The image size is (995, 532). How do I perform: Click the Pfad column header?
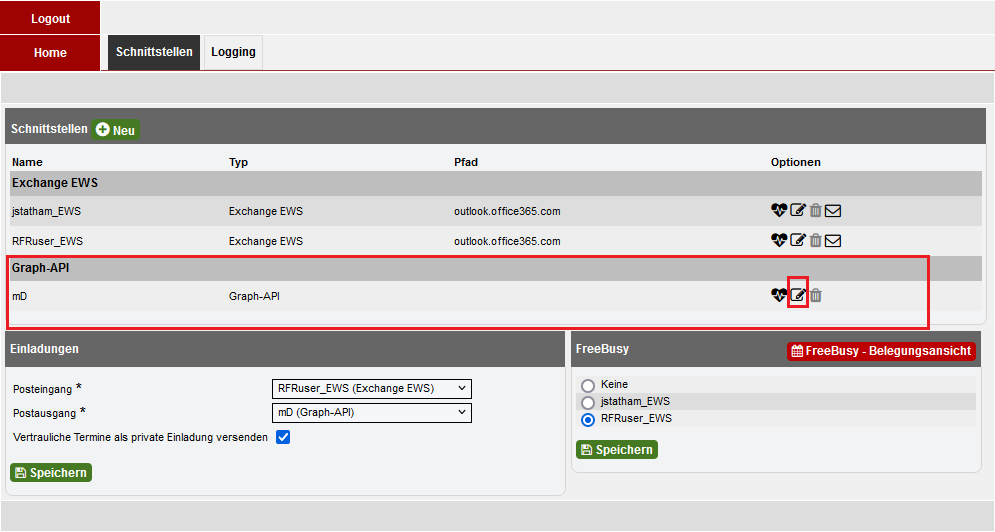pyautogui.click(x=466, y=162)
